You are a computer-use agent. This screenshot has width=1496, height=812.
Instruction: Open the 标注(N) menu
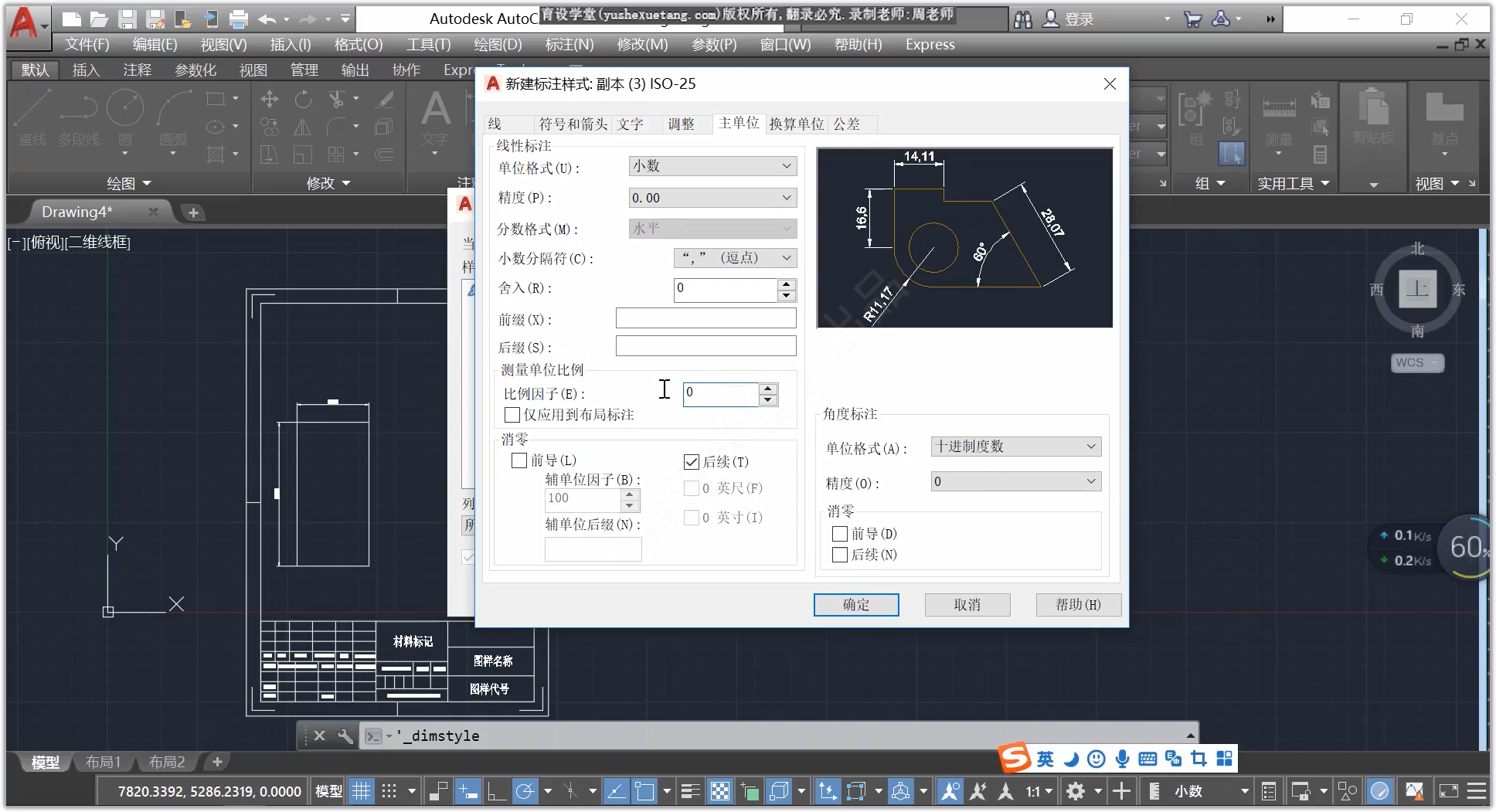(x=569, y=45)
